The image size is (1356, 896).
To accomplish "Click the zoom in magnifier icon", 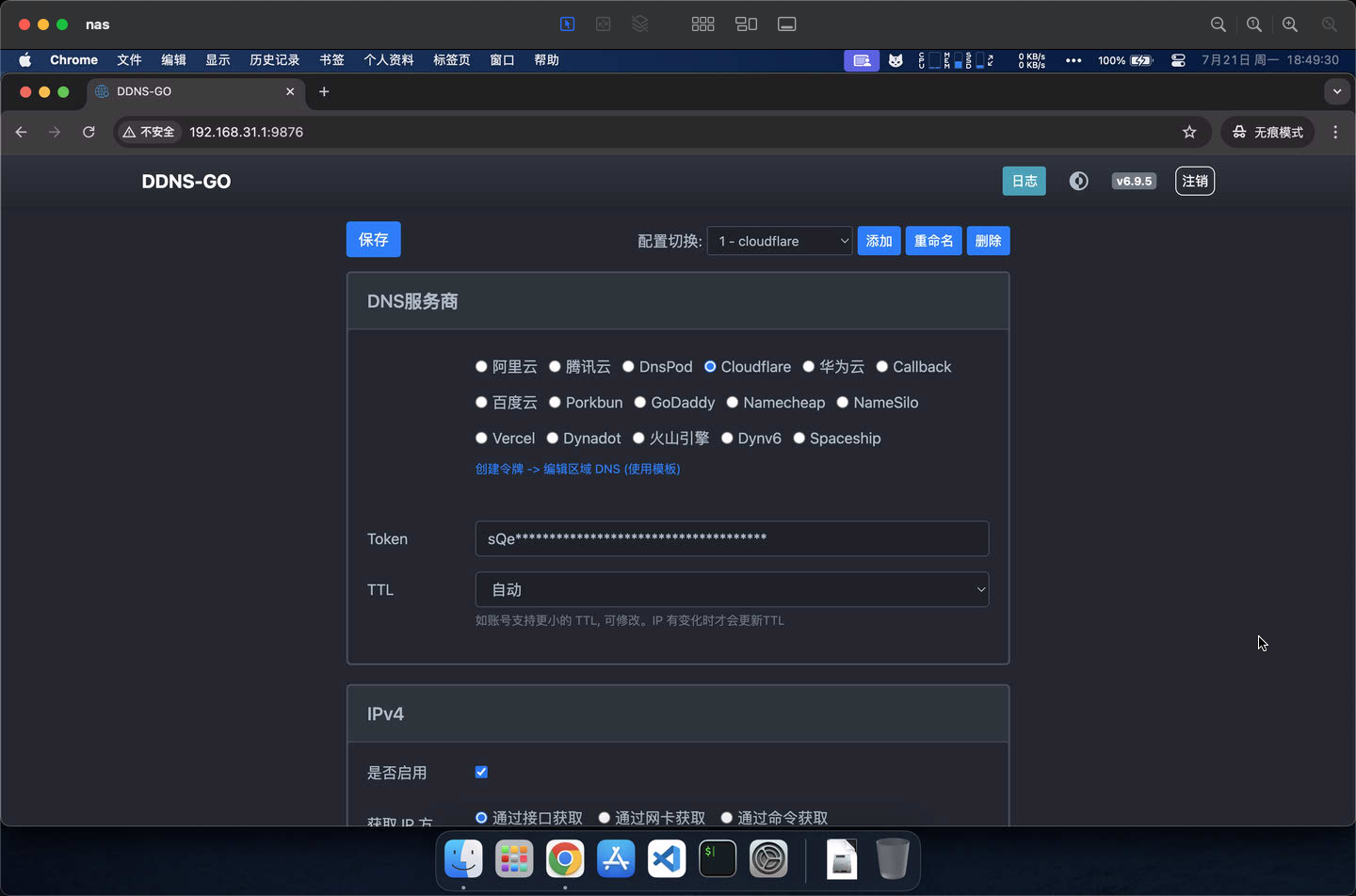I will [1290, 24].
